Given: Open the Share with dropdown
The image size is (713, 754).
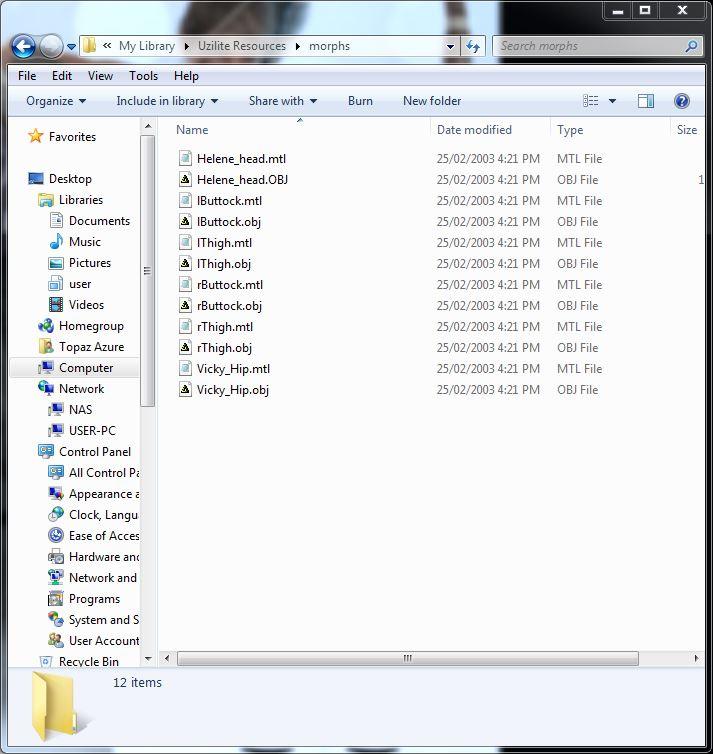Looking at the screenshot, I should 283,101.
